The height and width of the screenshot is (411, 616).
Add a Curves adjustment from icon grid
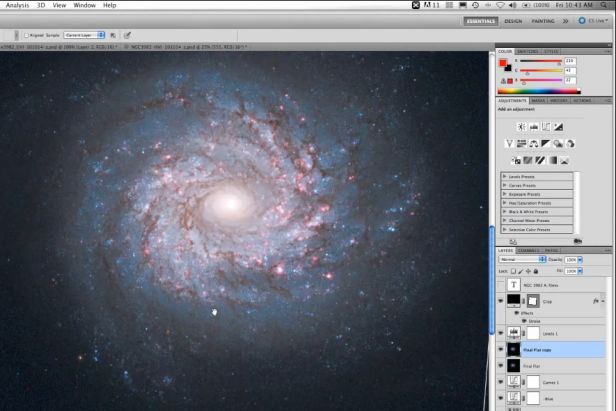point(546,127)
